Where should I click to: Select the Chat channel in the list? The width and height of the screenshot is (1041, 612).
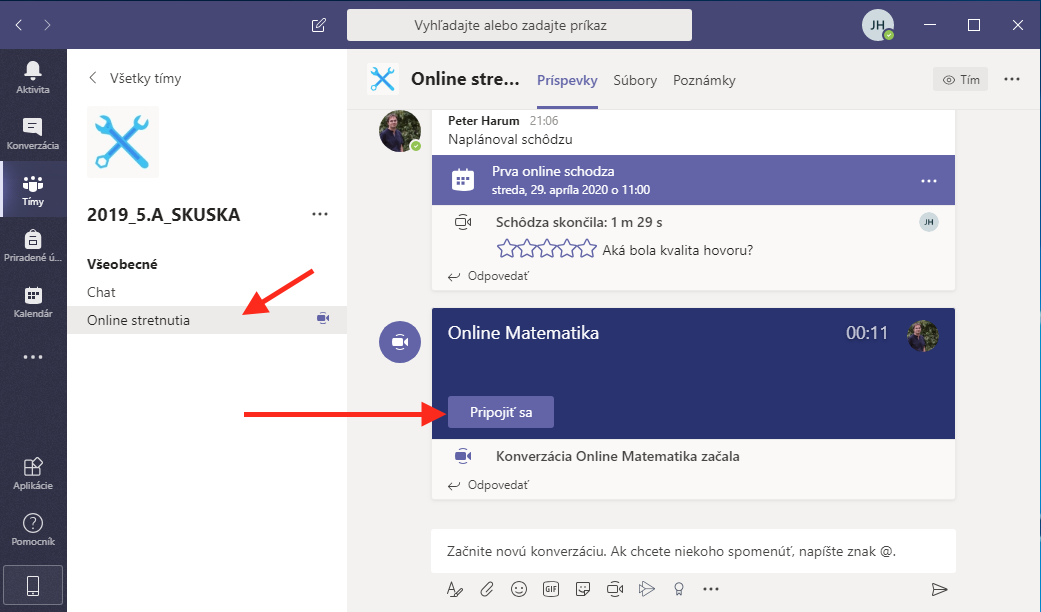tap(102, 292)
